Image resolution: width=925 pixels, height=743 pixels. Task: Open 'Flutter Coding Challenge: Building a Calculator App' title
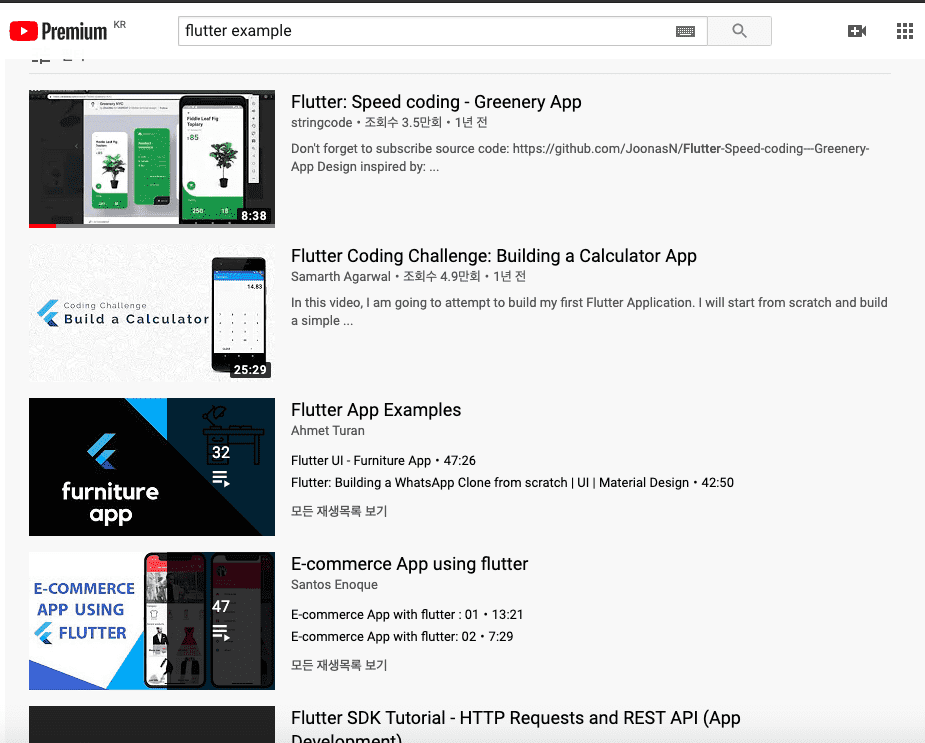coord(494,256)
